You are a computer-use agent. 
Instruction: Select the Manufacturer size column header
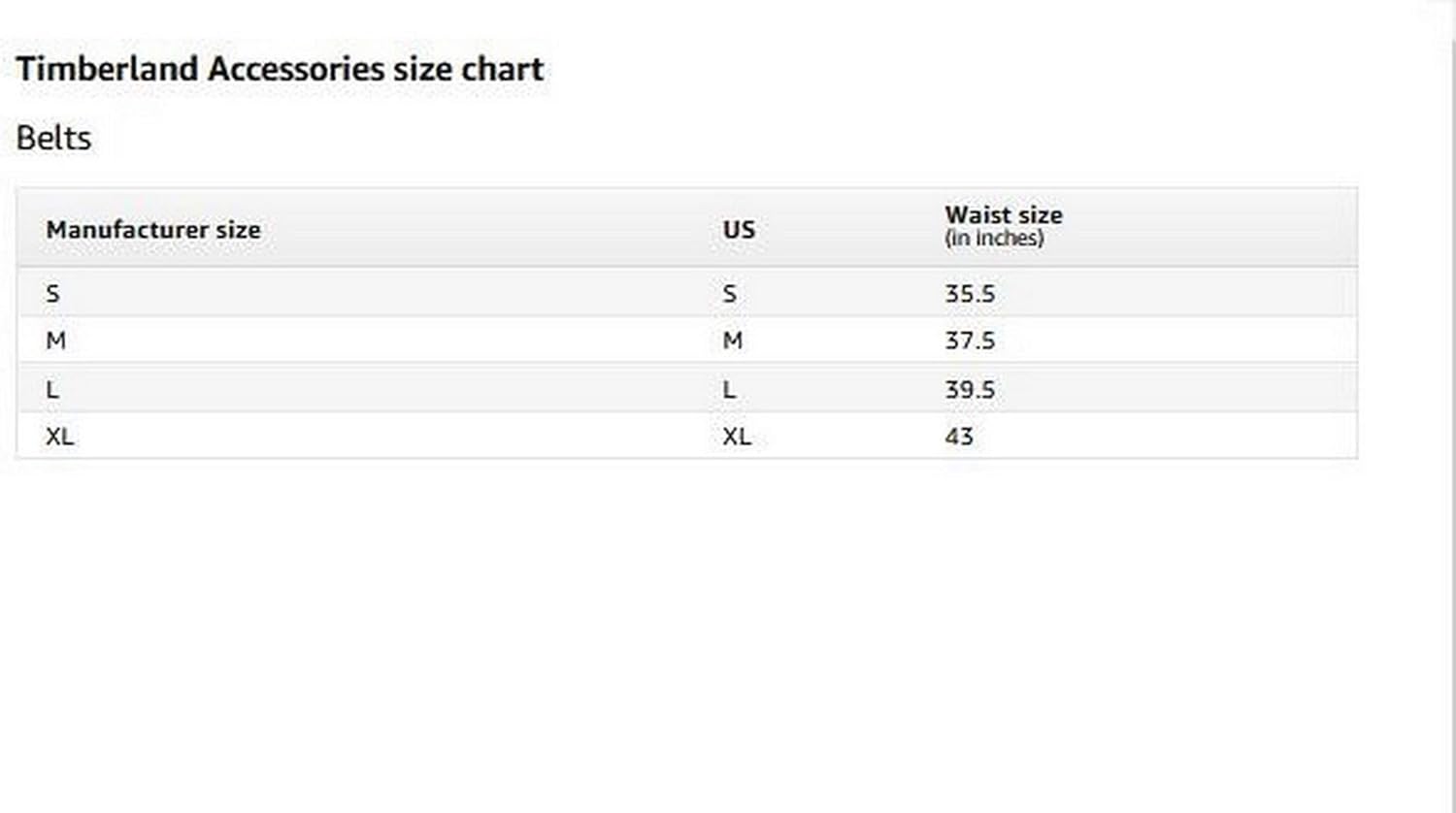[x=153, y=230]
